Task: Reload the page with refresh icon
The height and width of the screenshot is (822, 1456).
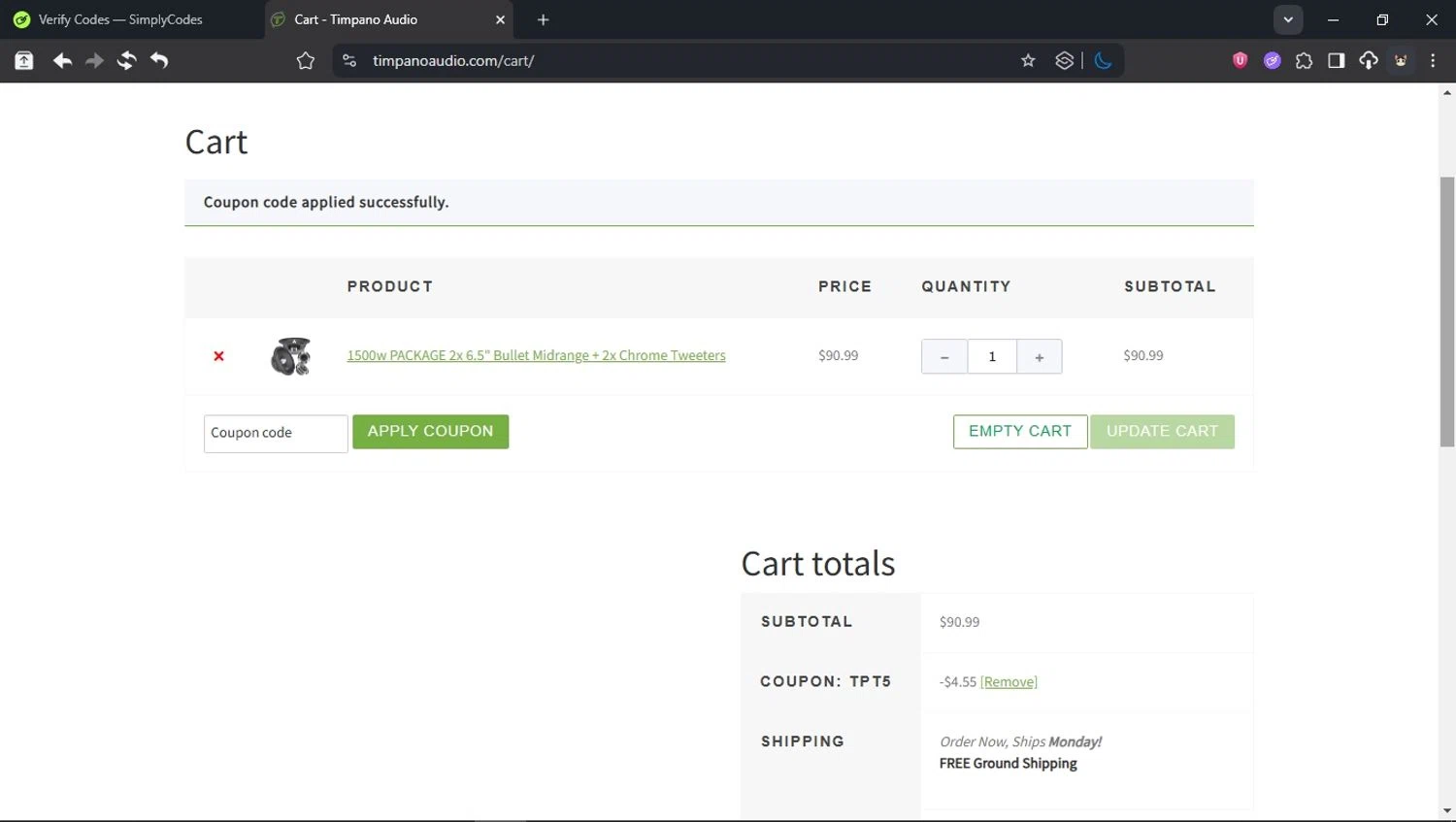Action: click(x=126, y=60)
